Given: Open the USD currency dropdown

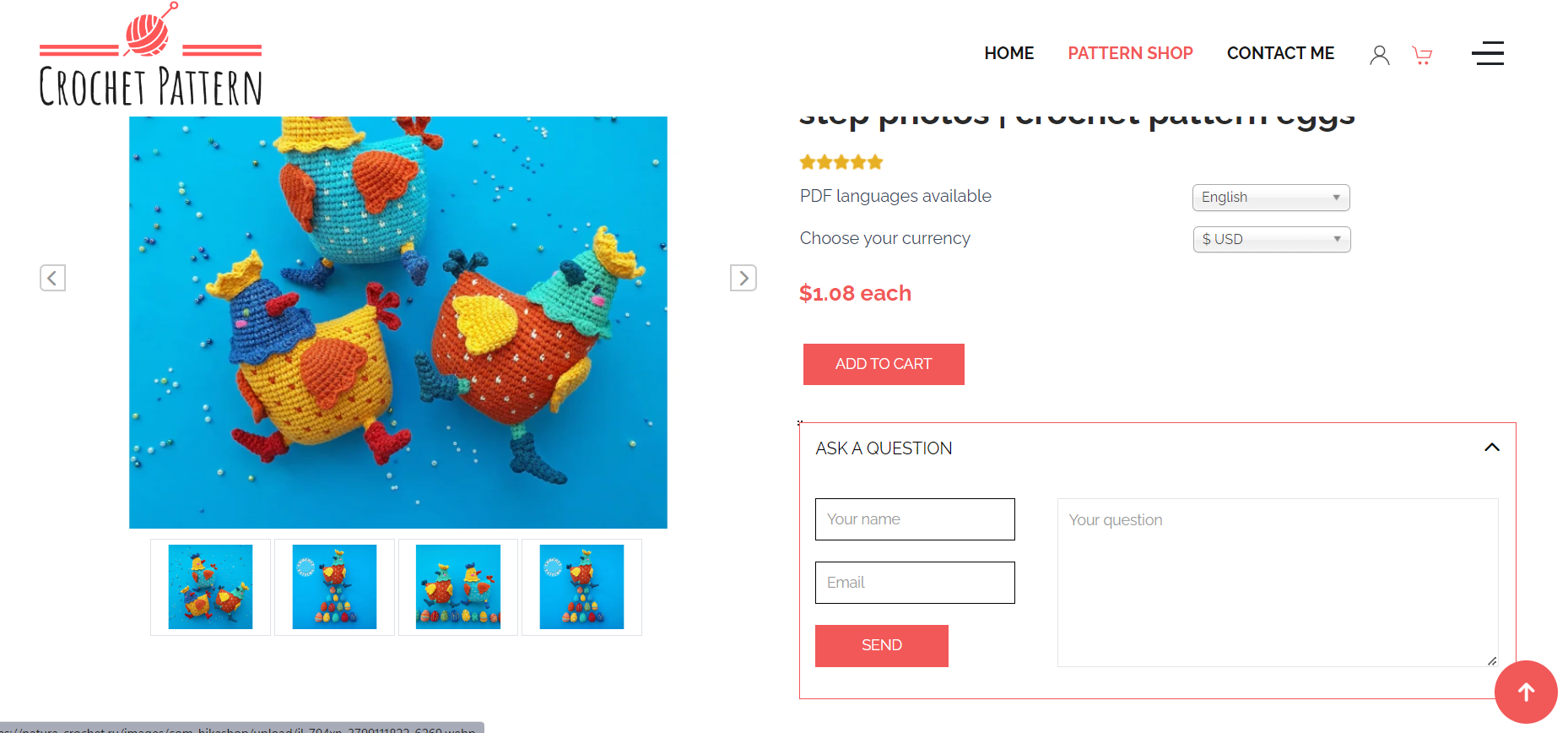Looking at the screenshot, I should 1272,240.
